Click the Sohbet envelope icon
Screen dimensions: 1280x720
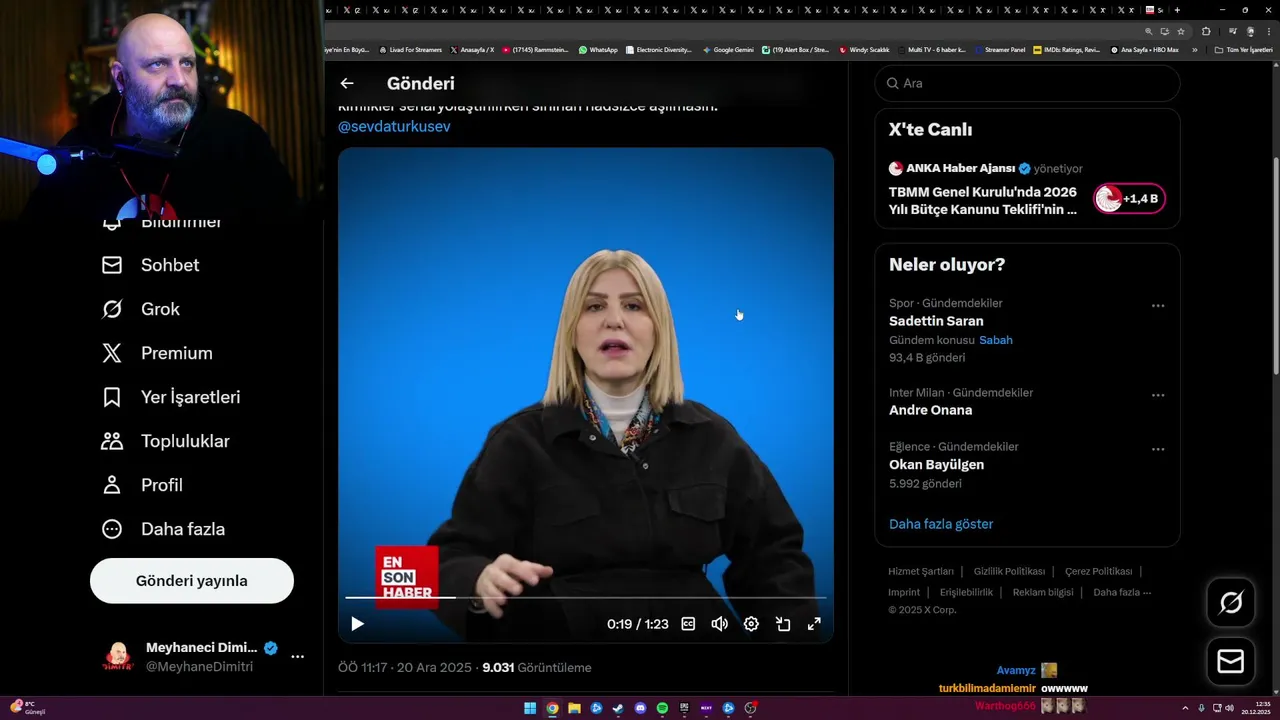[112, 265]
